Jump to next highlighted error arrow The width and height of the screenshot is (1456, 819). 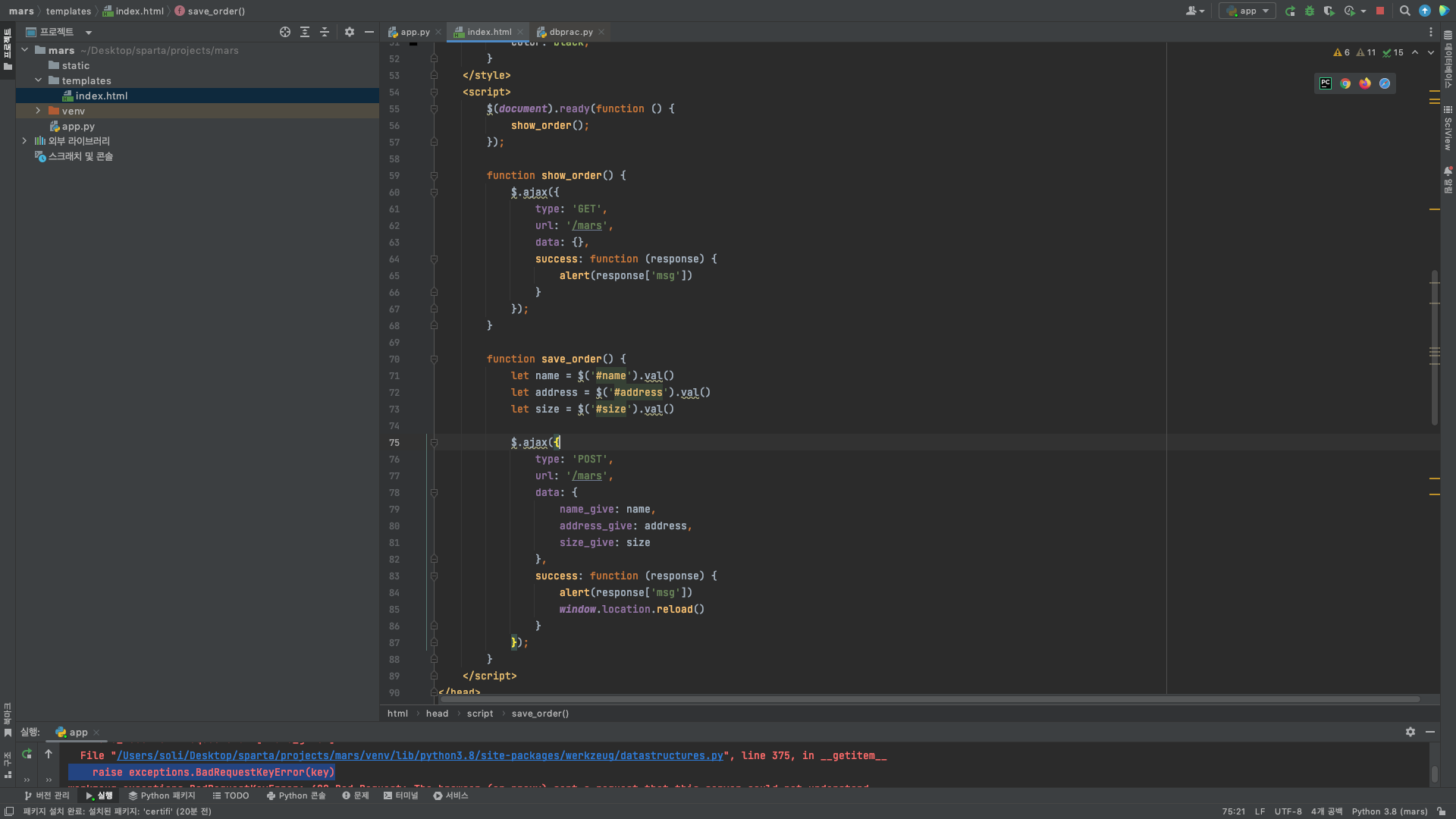[1431, 52]
